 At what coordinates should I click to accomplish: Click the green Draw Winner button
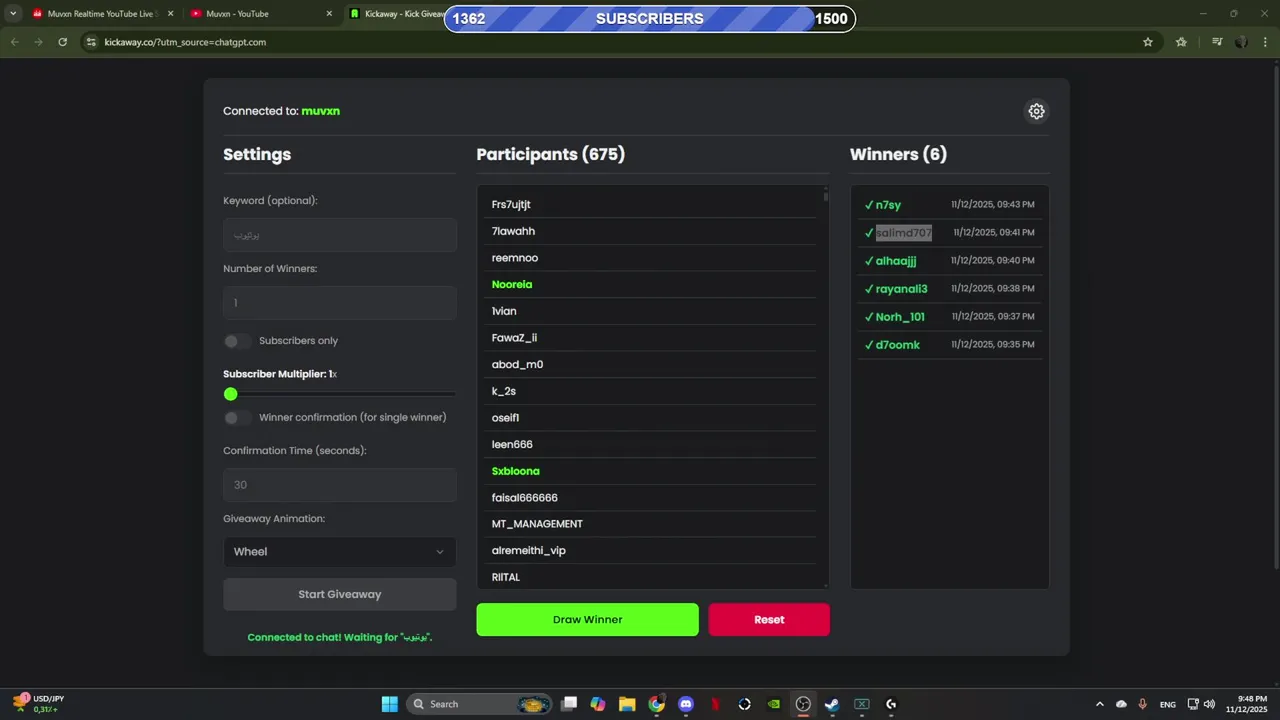(587, 619)
